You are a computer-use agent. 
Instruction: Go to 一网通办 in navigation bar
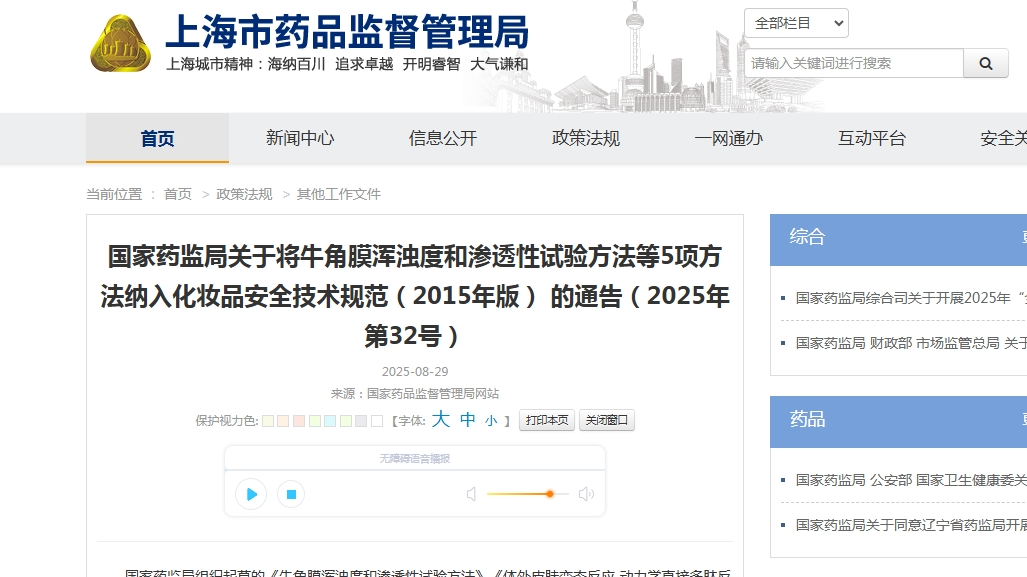click(729, 139)
